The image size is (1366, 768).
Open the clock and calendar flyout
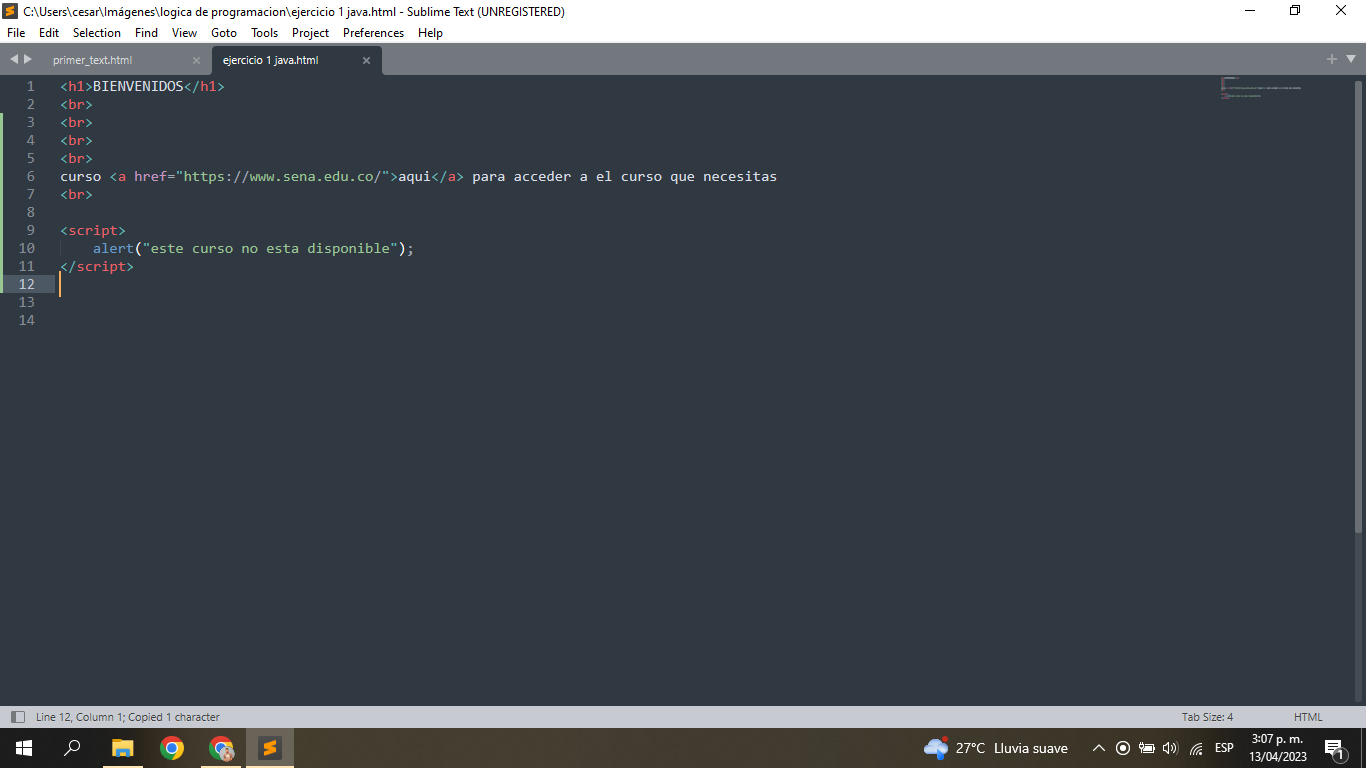point(1277,748)
